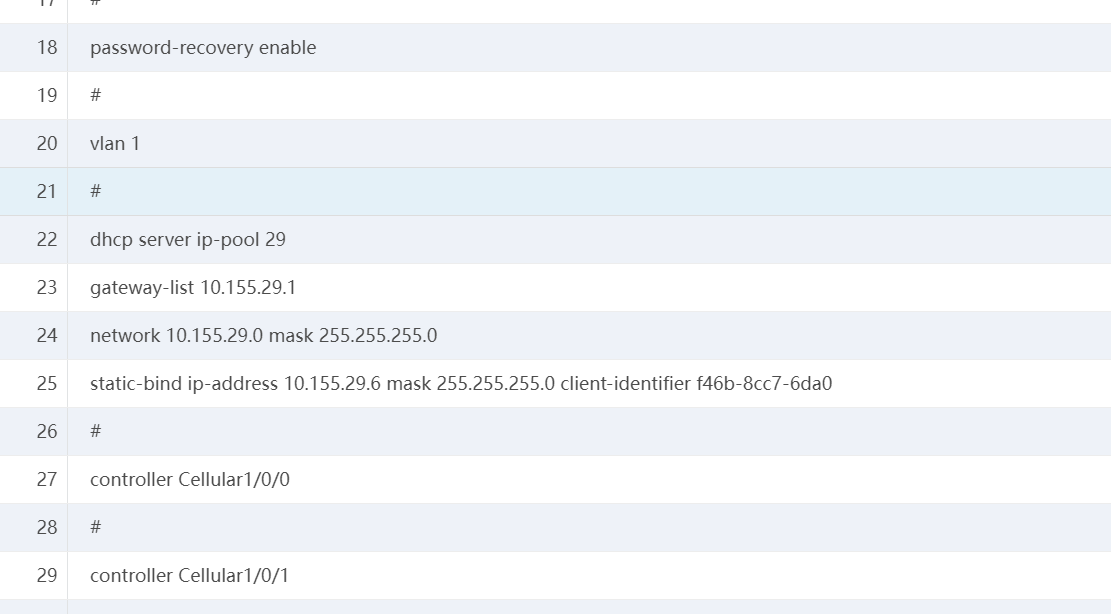The image size is (1111, 614).
Task: Click the highlighted '#' on line 21
Action: pyautogui.click(x=96, y=191)
